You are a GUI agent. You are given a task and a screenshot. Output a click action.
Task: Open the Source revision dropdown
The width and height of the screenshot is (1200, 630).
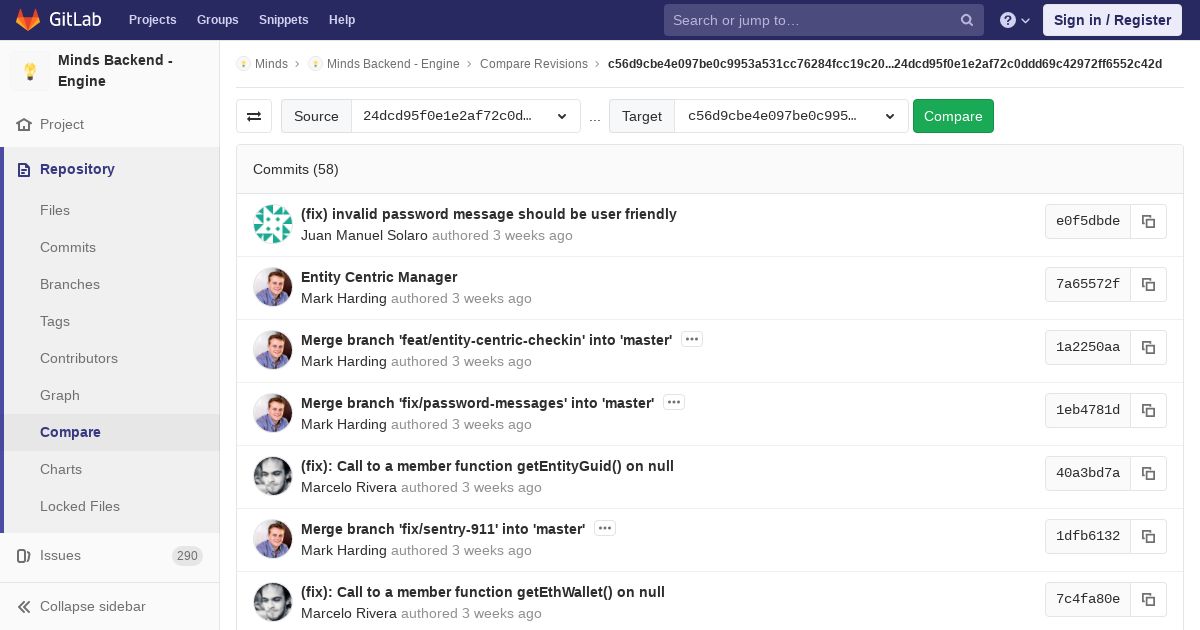[x=466, y=116]
